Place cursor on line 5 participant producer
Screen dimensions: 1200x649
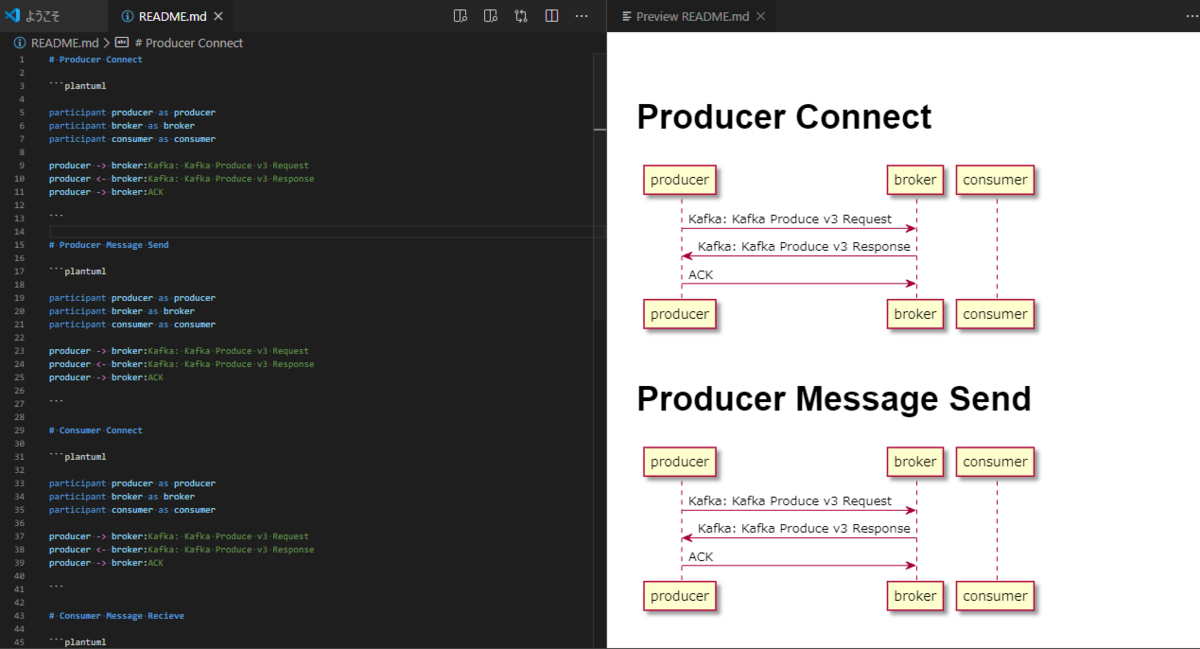tap(132, 112)
